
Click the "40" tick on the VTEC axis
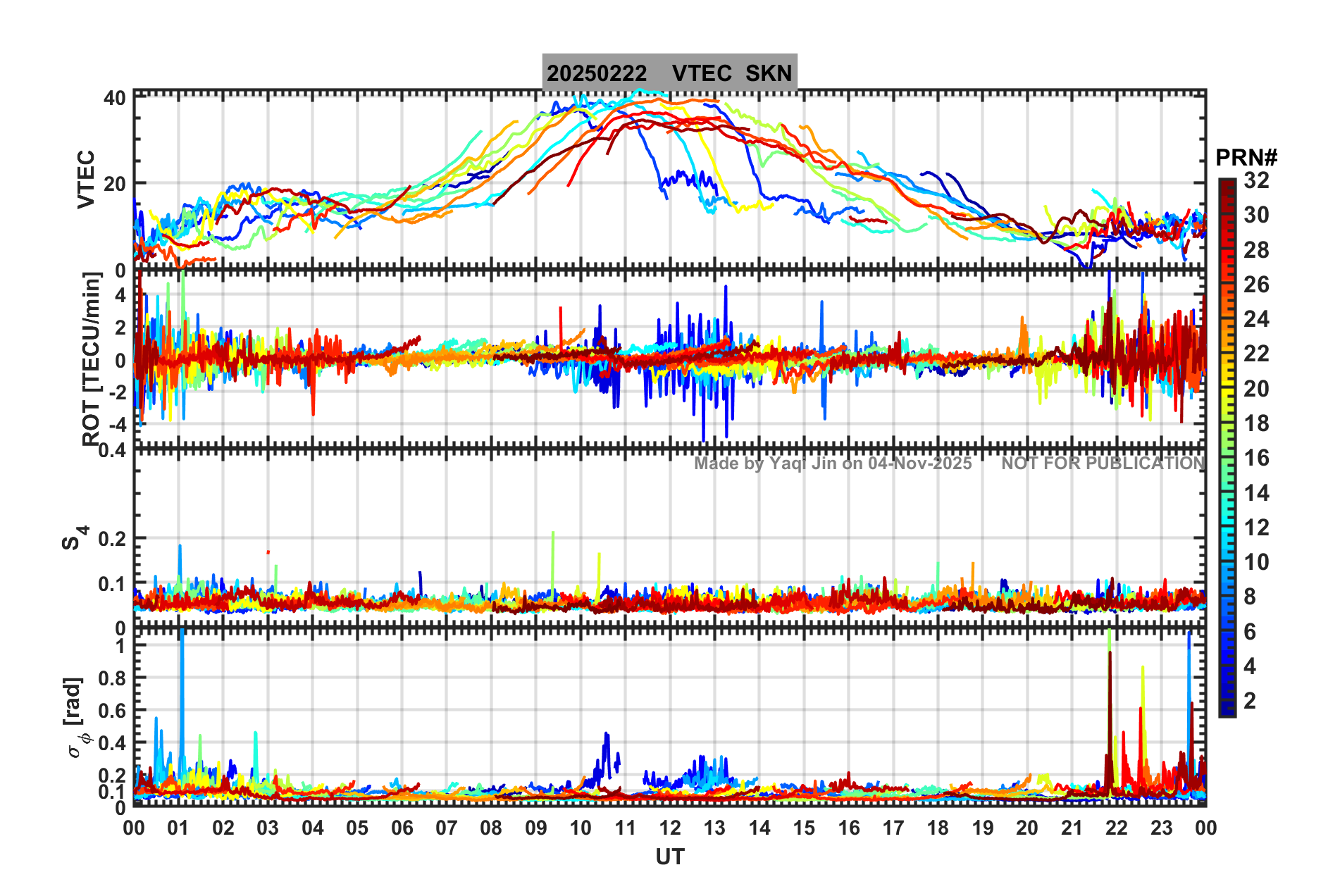[115, 98]
